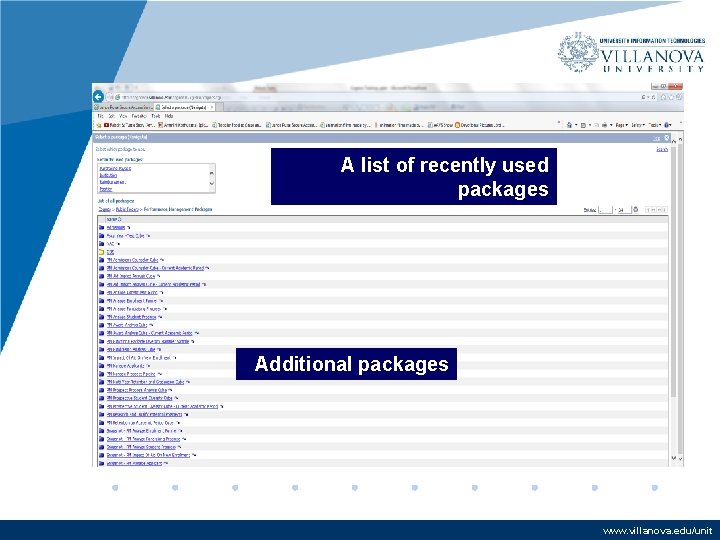Open the Tools menu
Screen dimensions: 720x540
click(156, 116)
